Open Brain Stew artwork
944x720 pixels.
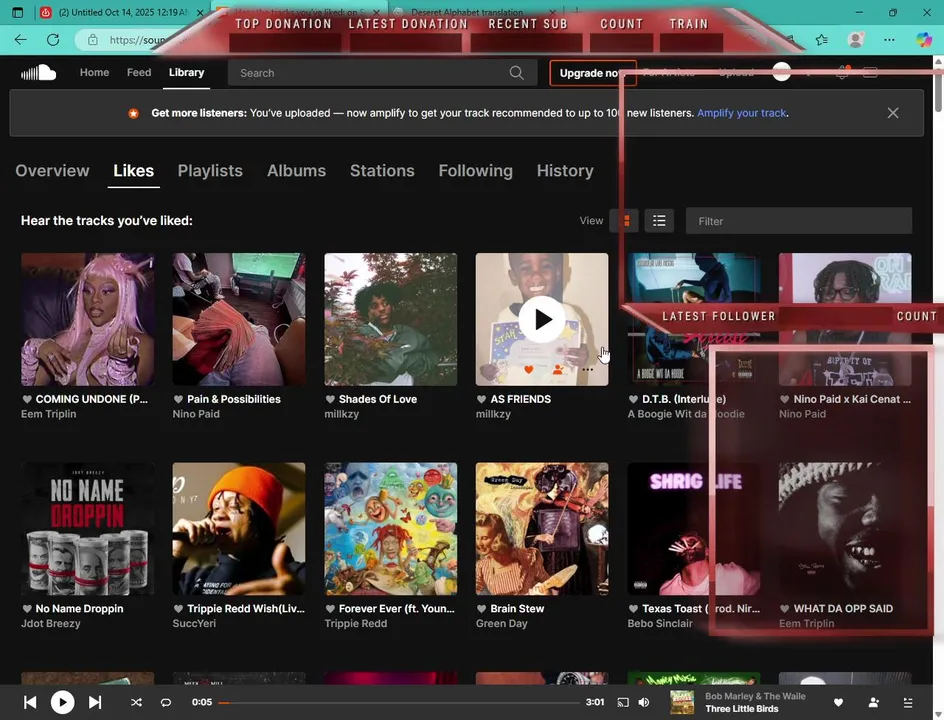(542, 529)
